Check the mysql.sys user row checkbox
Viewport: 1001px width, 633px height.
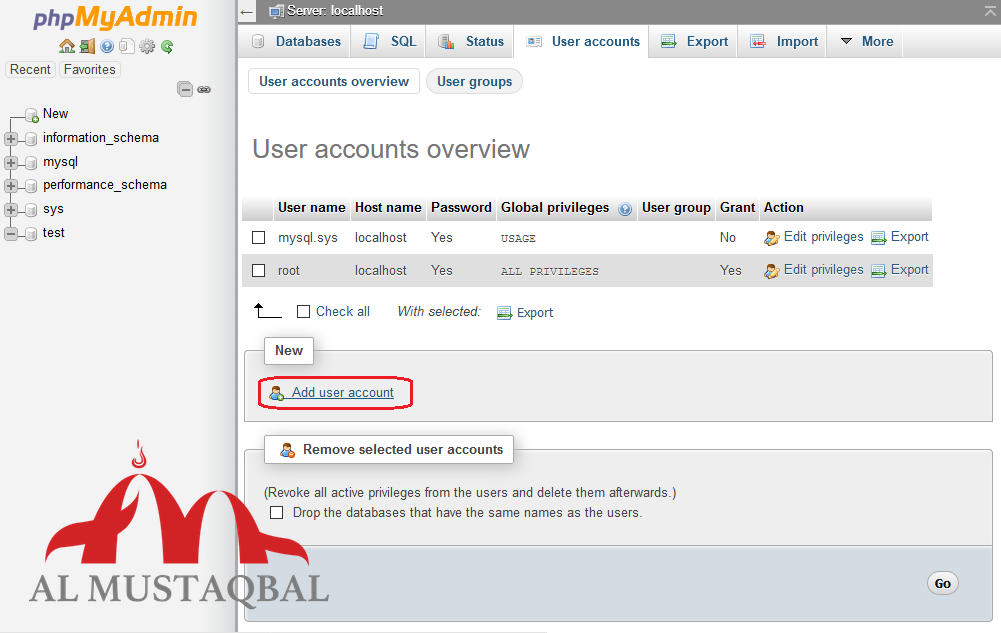[x=258, y=237]
